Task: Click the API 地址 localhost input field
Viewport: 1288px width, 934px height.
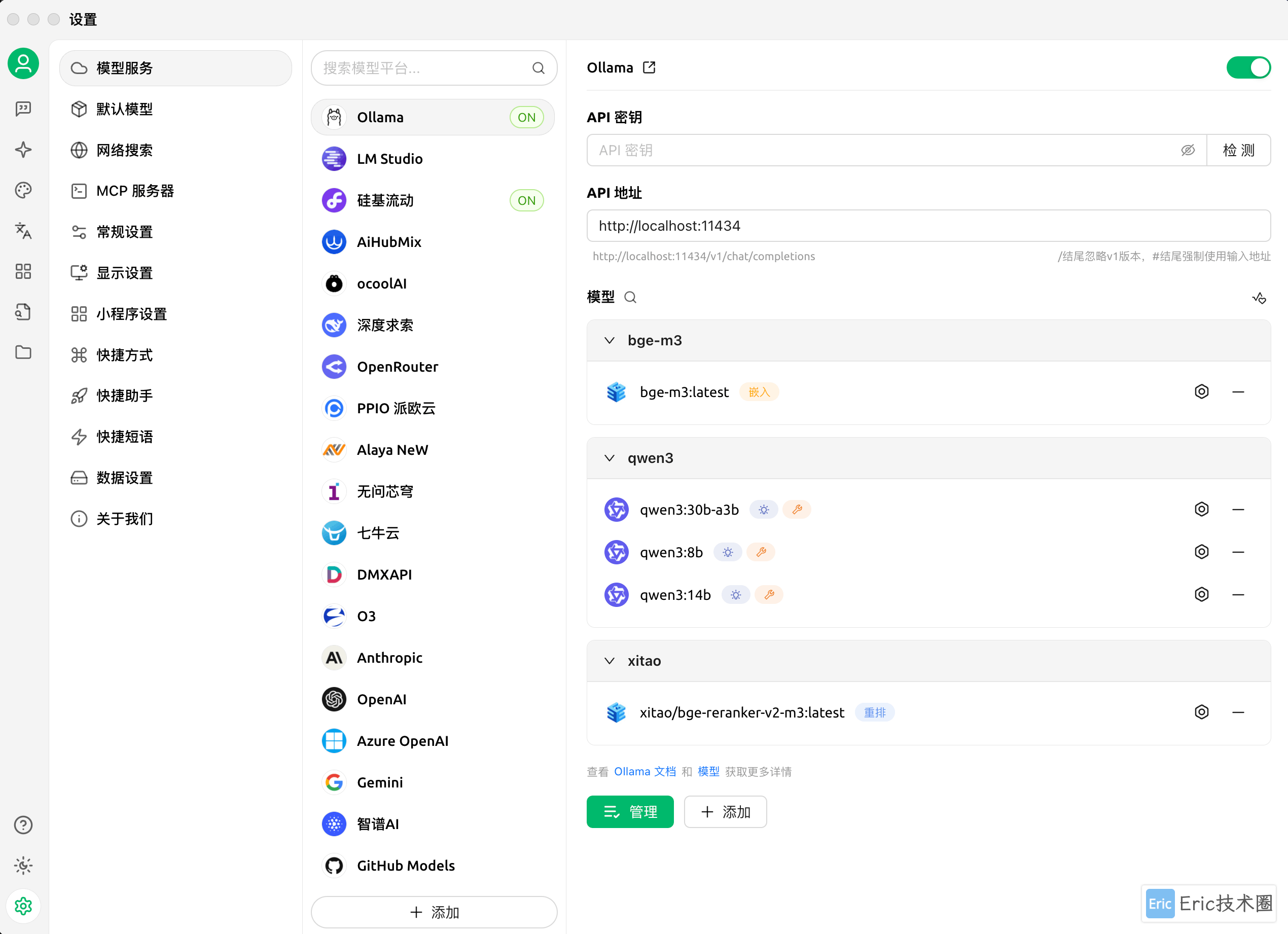Action: pyautogui.click(x=928, y=226)
